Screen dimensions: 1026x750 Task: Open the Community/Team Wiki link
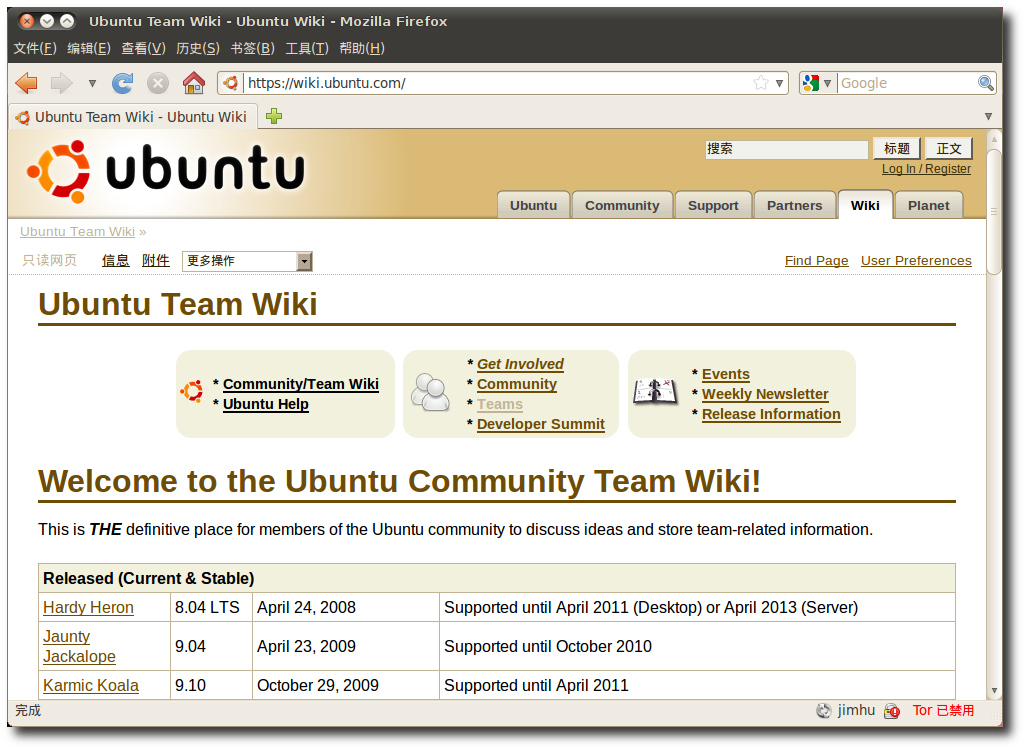click(x=300, y=384)
